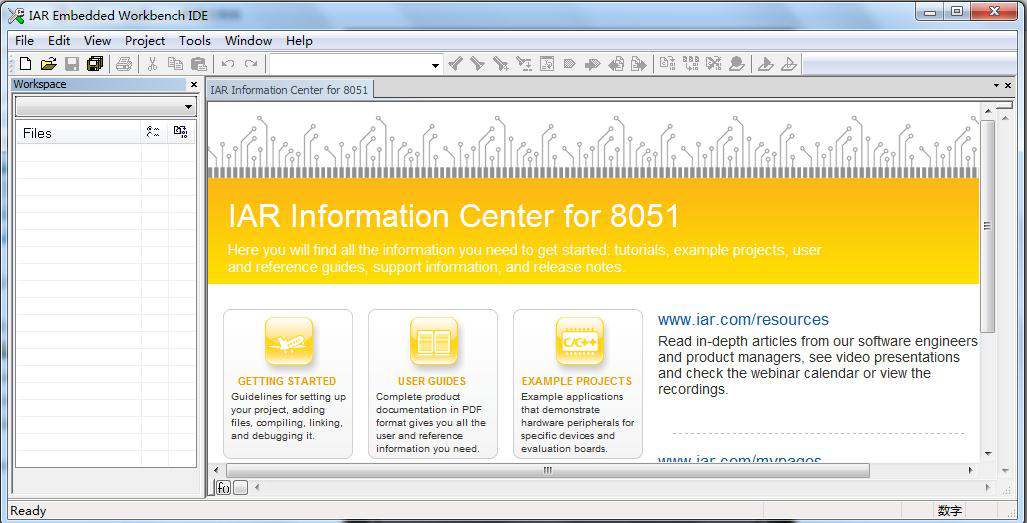Click the Copy icon in toolbar
Image resolution: width=1027 pixels, height=523 pixels.
tap(175, 64)
